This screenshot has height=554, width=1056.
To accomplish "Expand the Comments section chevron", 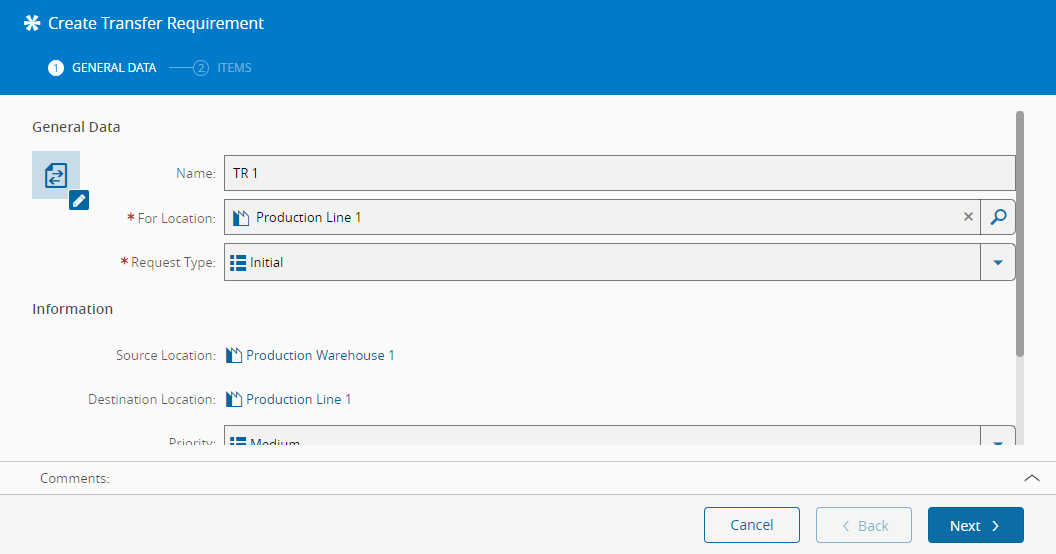I will [1032, 478].
